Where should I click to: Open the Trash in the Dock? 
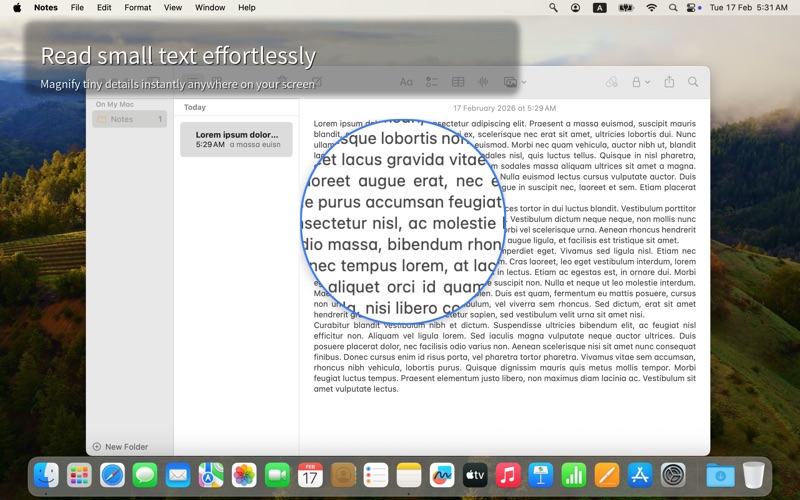tap(754, 476)
